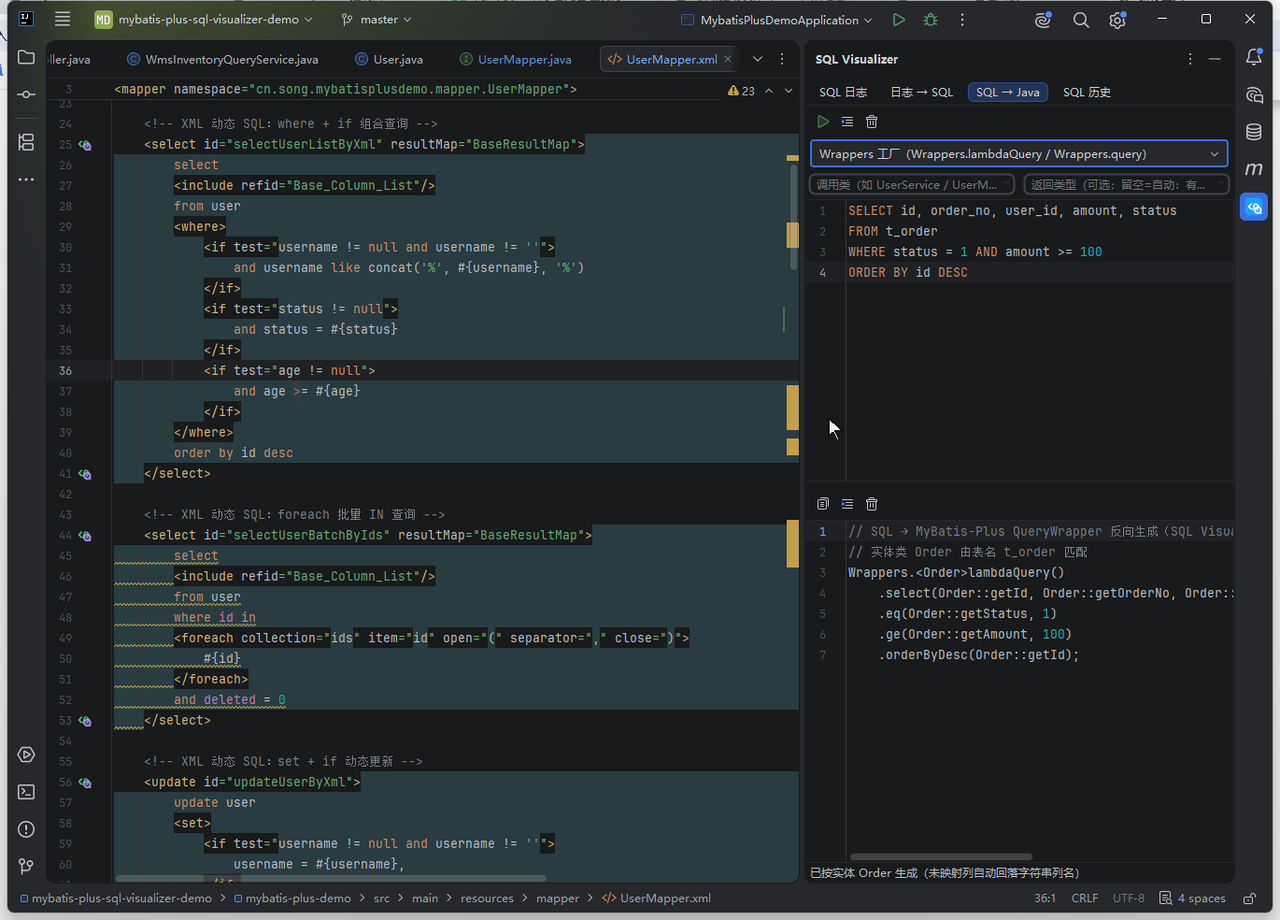The image size is (1280, 920).
Task: Click the caller class input field
Action: pyautogui.click(x=912, y=184)
